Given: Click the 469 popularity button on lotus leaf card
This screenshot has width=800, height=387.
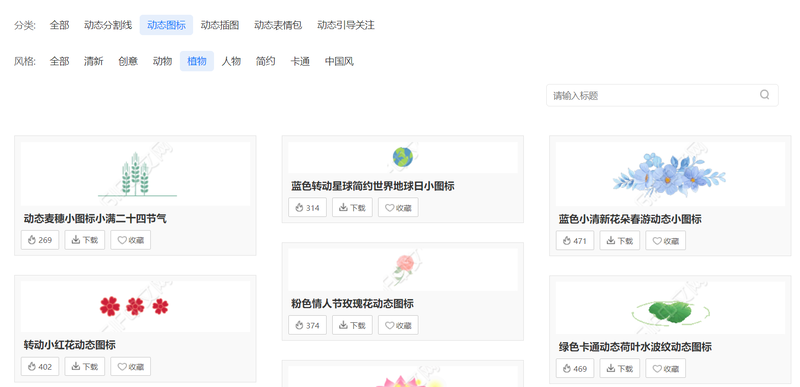Looking at the screenshot, I should click(x=574, y=369).
